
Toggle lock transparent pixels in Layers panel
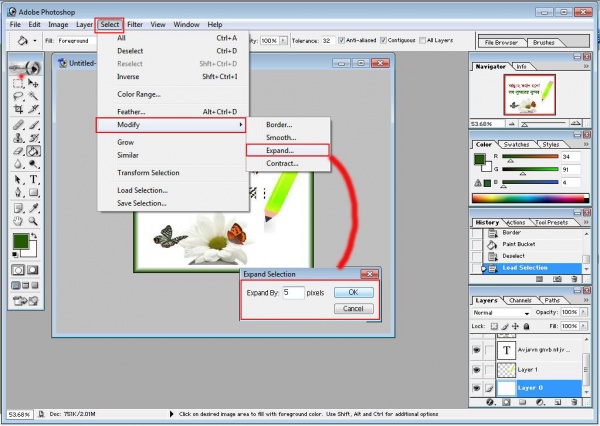coord(494,326)
